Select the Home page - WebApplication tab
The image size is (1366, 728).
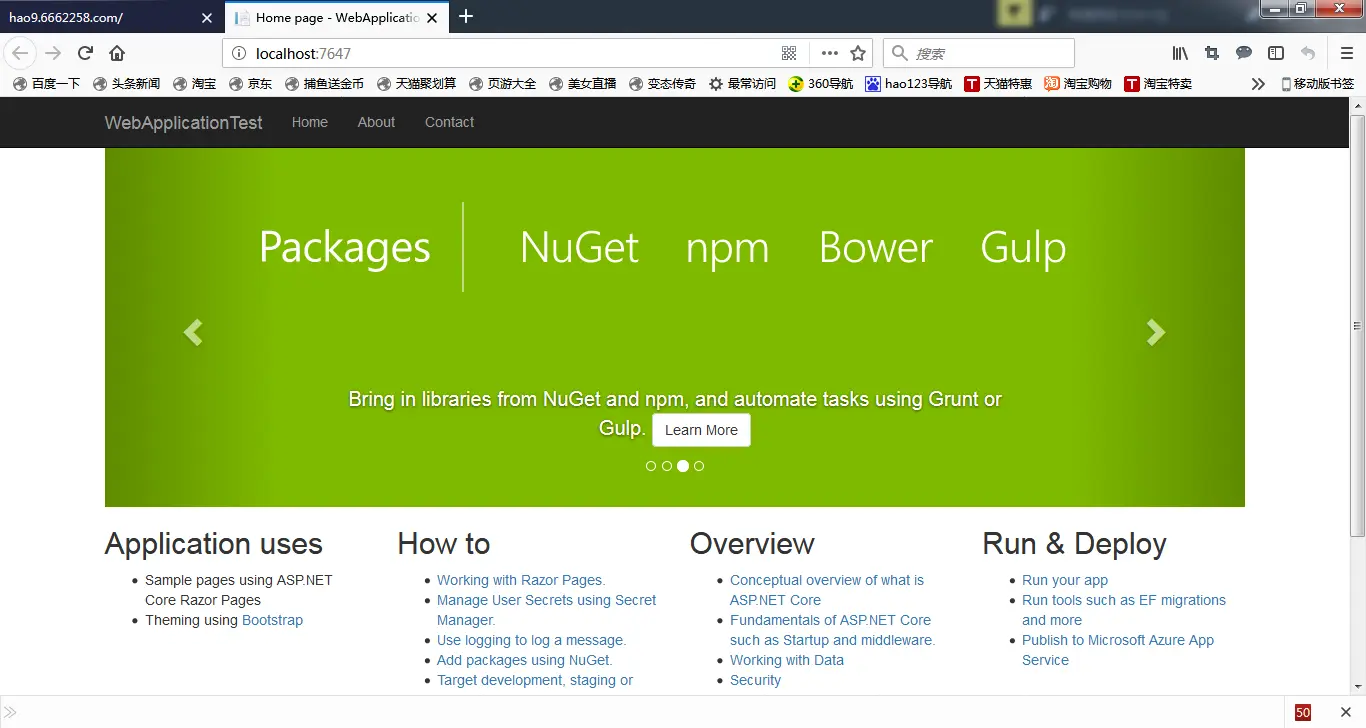coord(338,17)
